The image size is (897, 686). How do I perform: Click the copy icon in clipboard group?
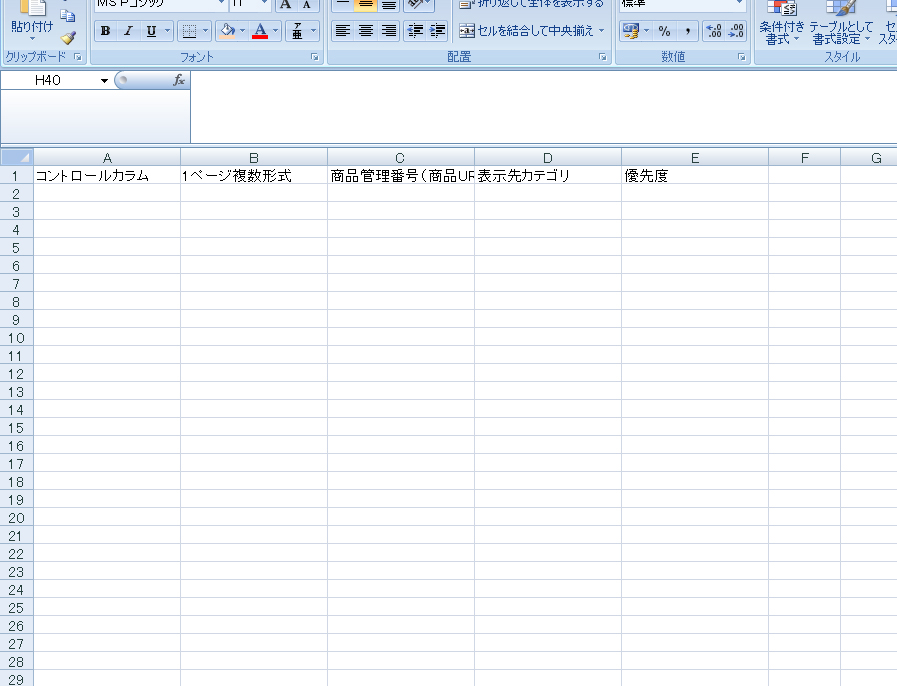68,16
